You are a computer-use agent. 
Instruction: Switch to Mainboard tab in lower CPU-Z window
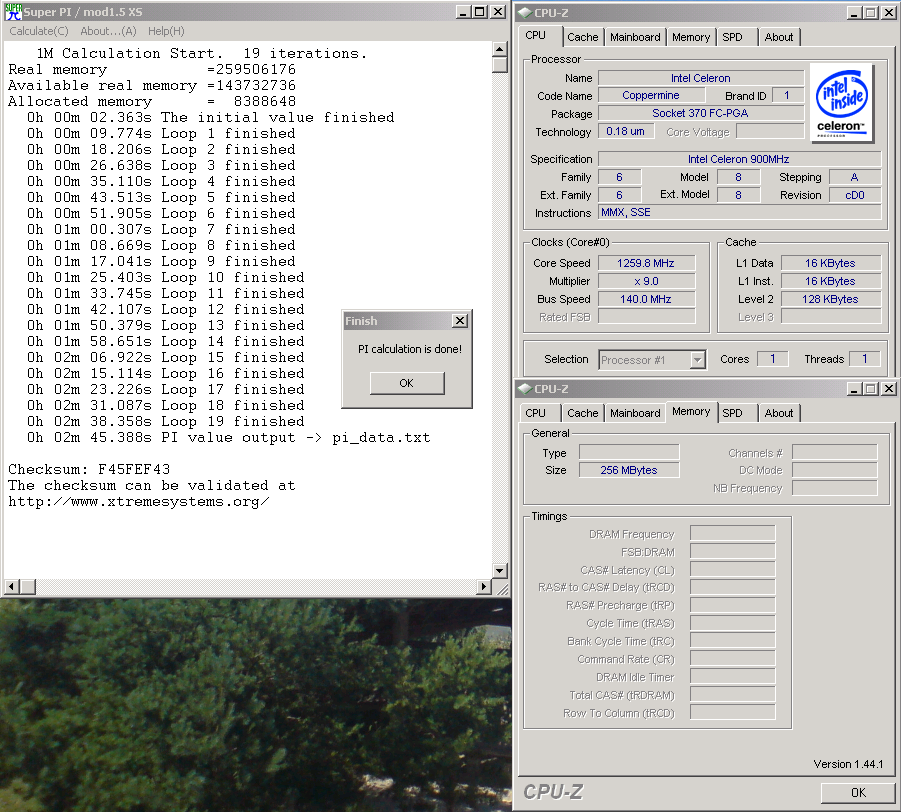pyautogui.click(x=635, y=413)
